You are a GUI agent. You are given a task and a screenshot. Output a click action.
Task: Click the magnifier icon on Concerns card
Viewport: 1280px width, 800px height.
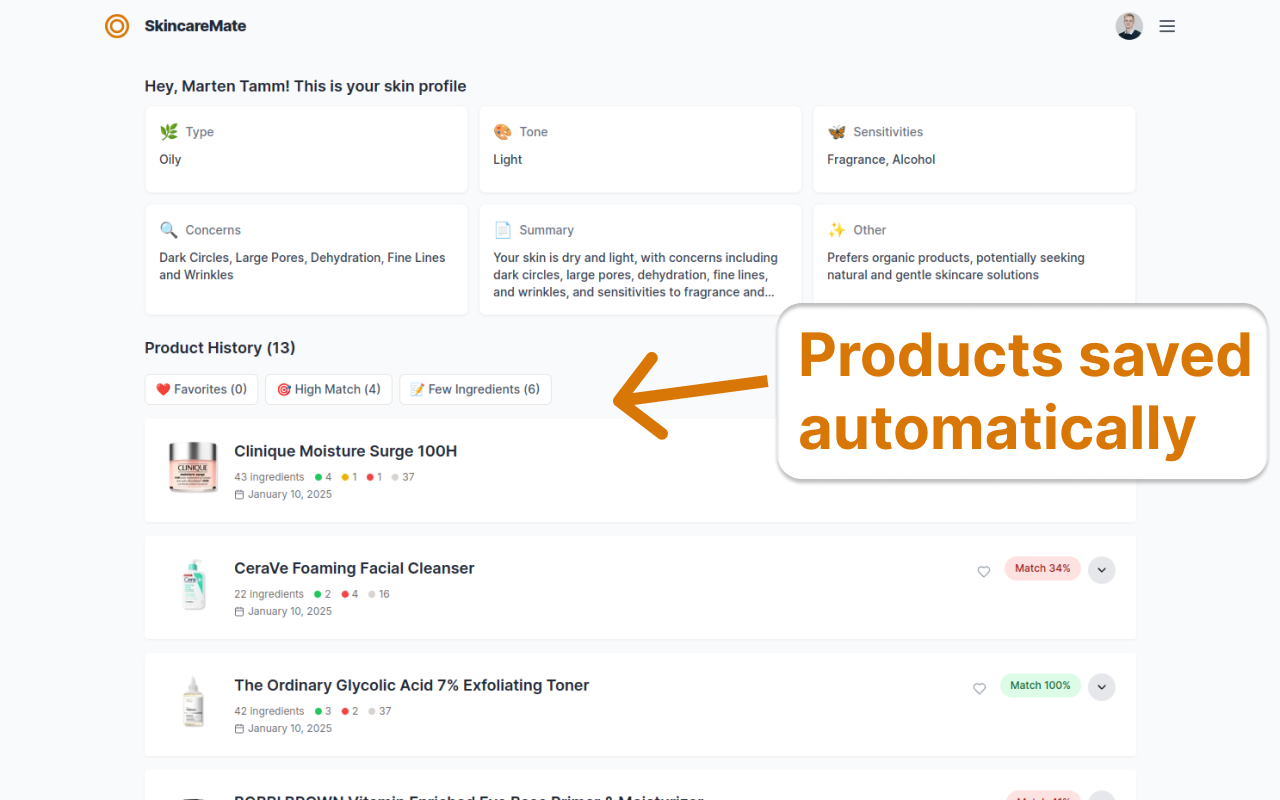(x=169, y=230)
